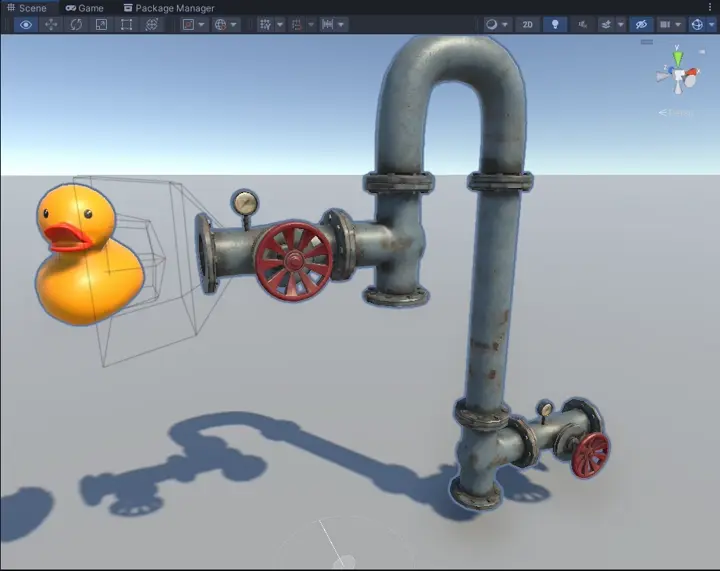Image resolution: width=720 pixels, height=571 pixels.
Task: Toggle scene audio mute
Action: coord(583,24)
